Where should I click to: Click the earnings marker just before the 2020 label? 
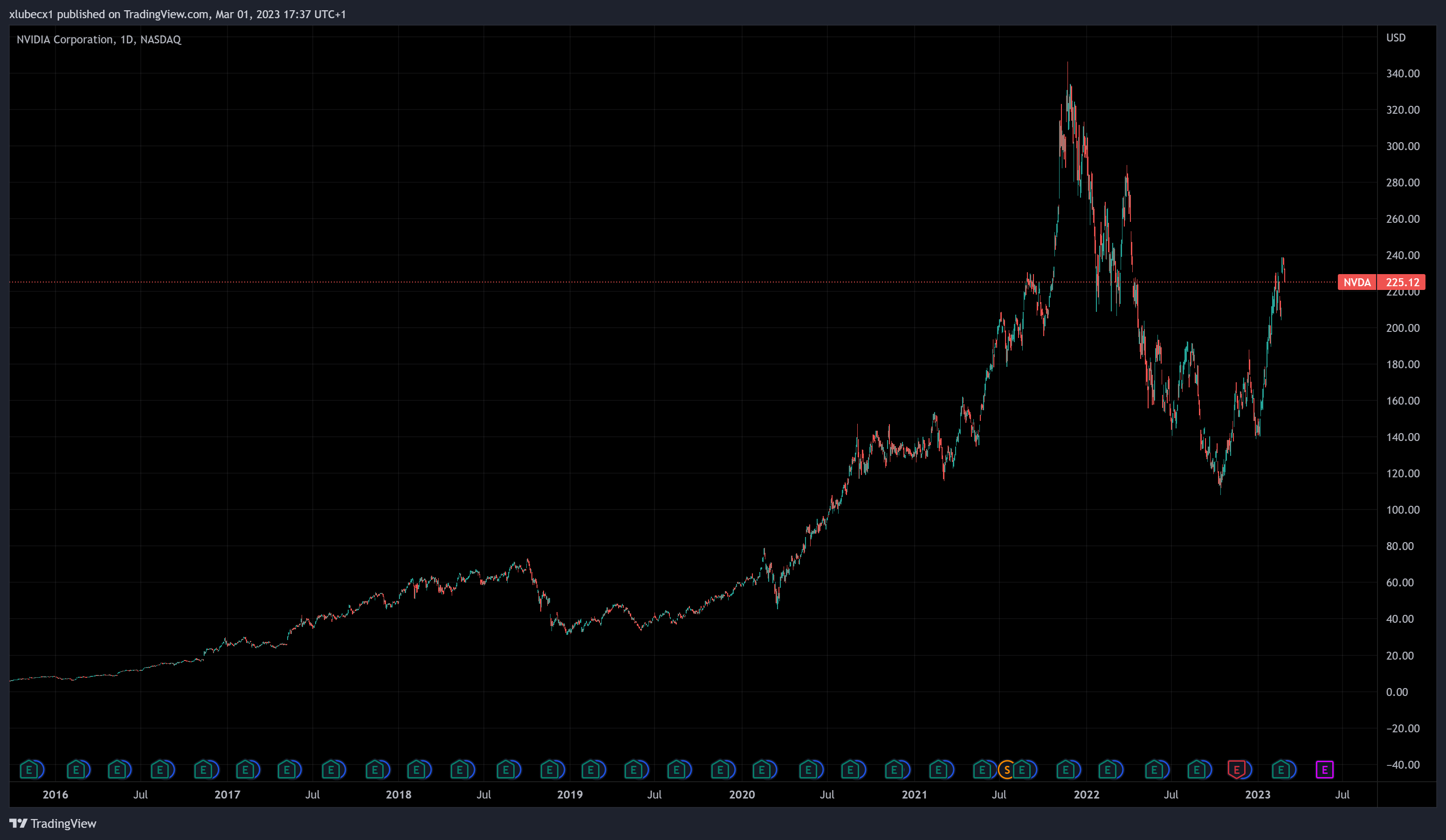click(721, 770)
